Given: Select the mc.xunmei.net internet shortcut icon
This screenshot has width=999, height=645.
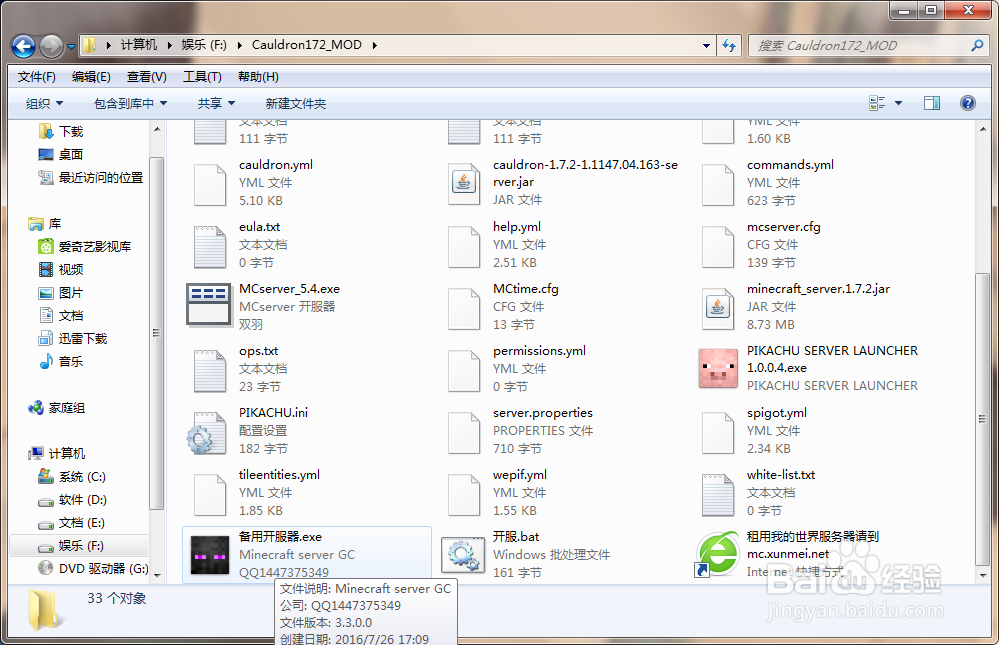Looking at the screenshot, I should pyautogui.click(x=717, y=554).
